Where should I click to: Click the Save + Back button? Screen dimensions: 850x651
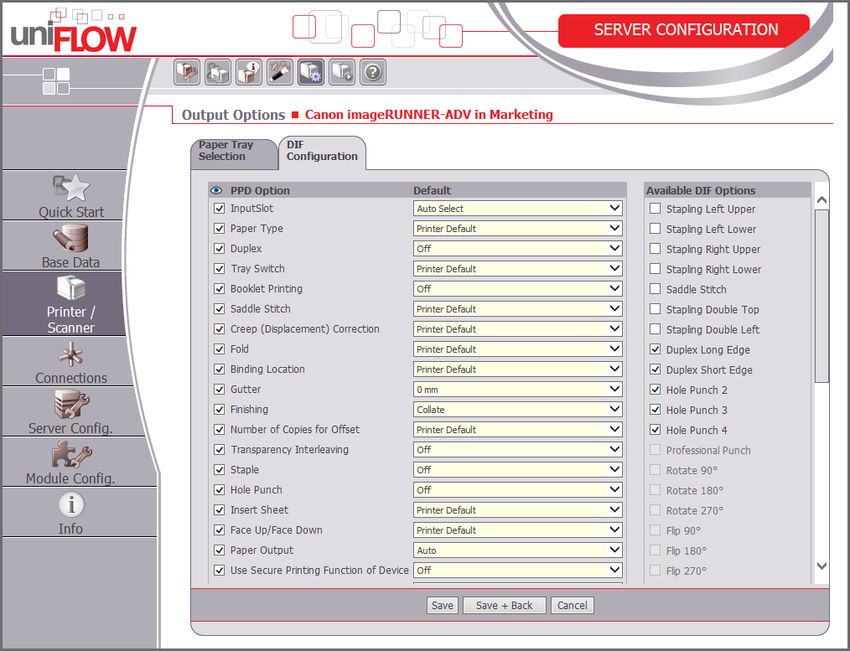click(x=504, y=605)
